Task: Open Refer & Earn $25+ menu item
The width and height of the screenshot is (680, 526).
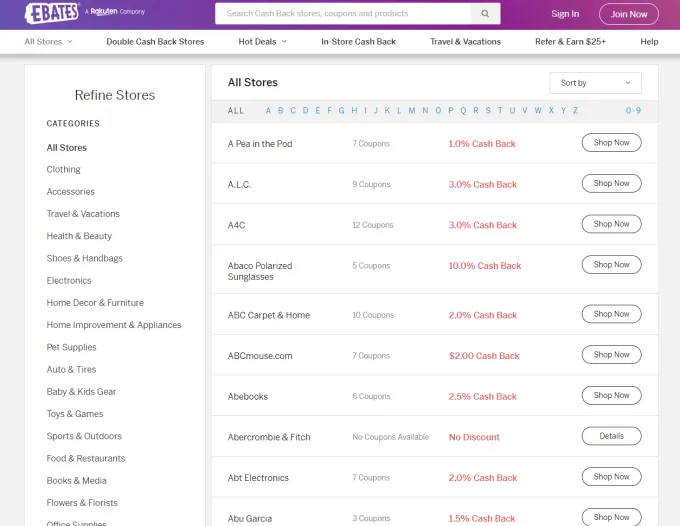Action: pos(570,42)
